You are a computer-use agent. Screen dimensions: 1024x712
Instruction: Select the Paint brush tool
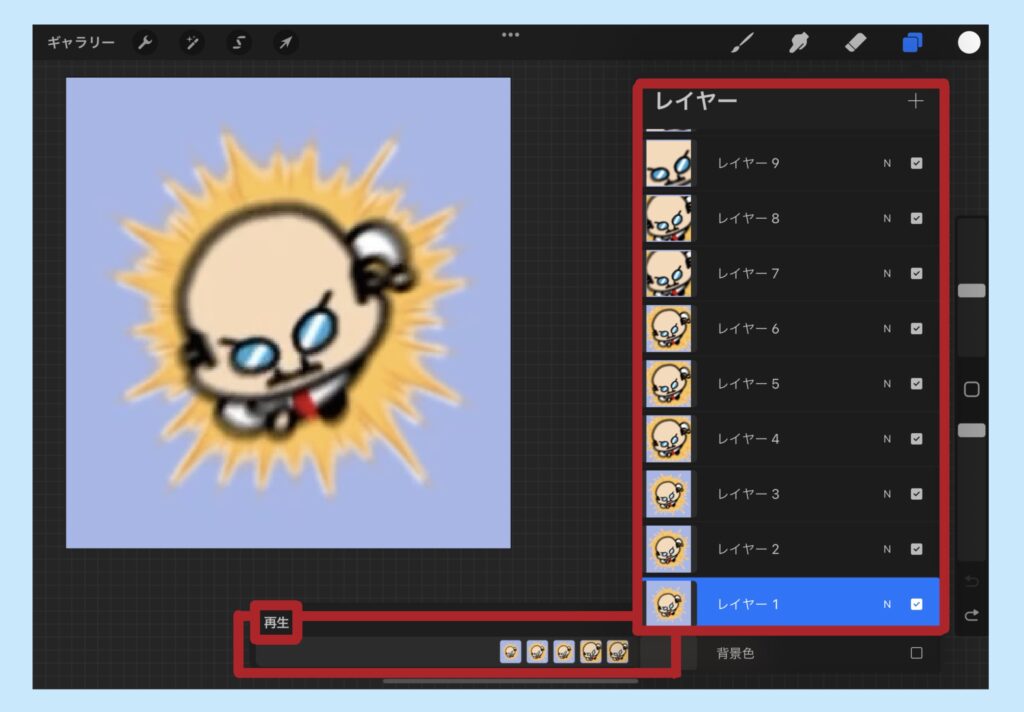(743, 43)
